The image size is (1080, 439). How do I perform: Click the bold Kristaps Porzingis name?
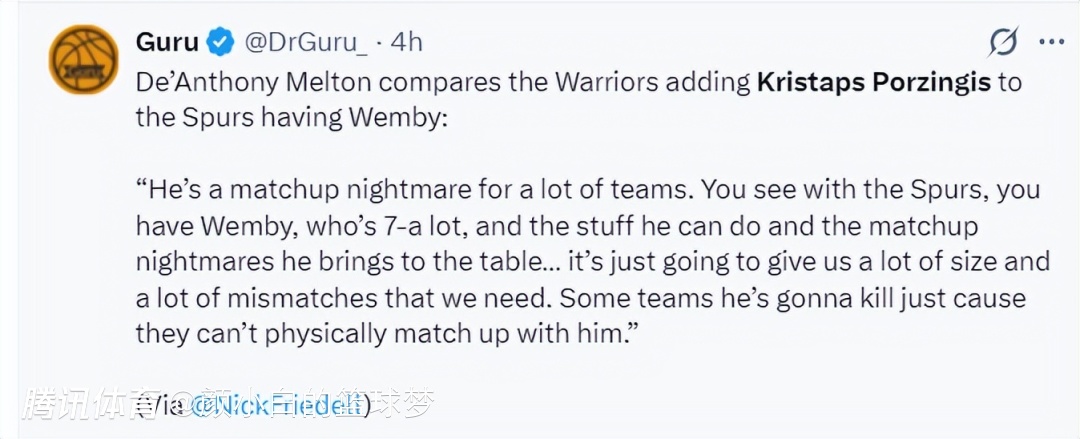[x=873, y=81]
